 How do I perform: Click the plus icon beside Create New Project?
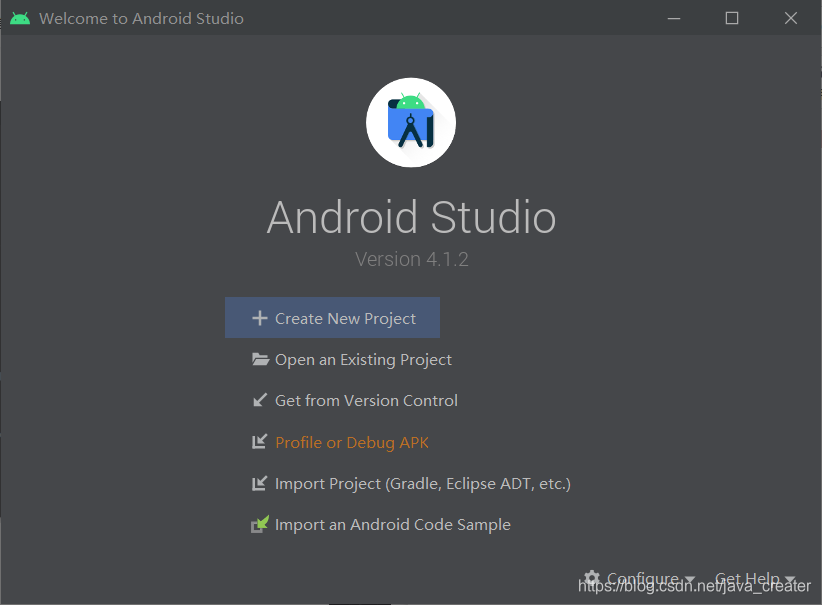click(x=259, y=318)
